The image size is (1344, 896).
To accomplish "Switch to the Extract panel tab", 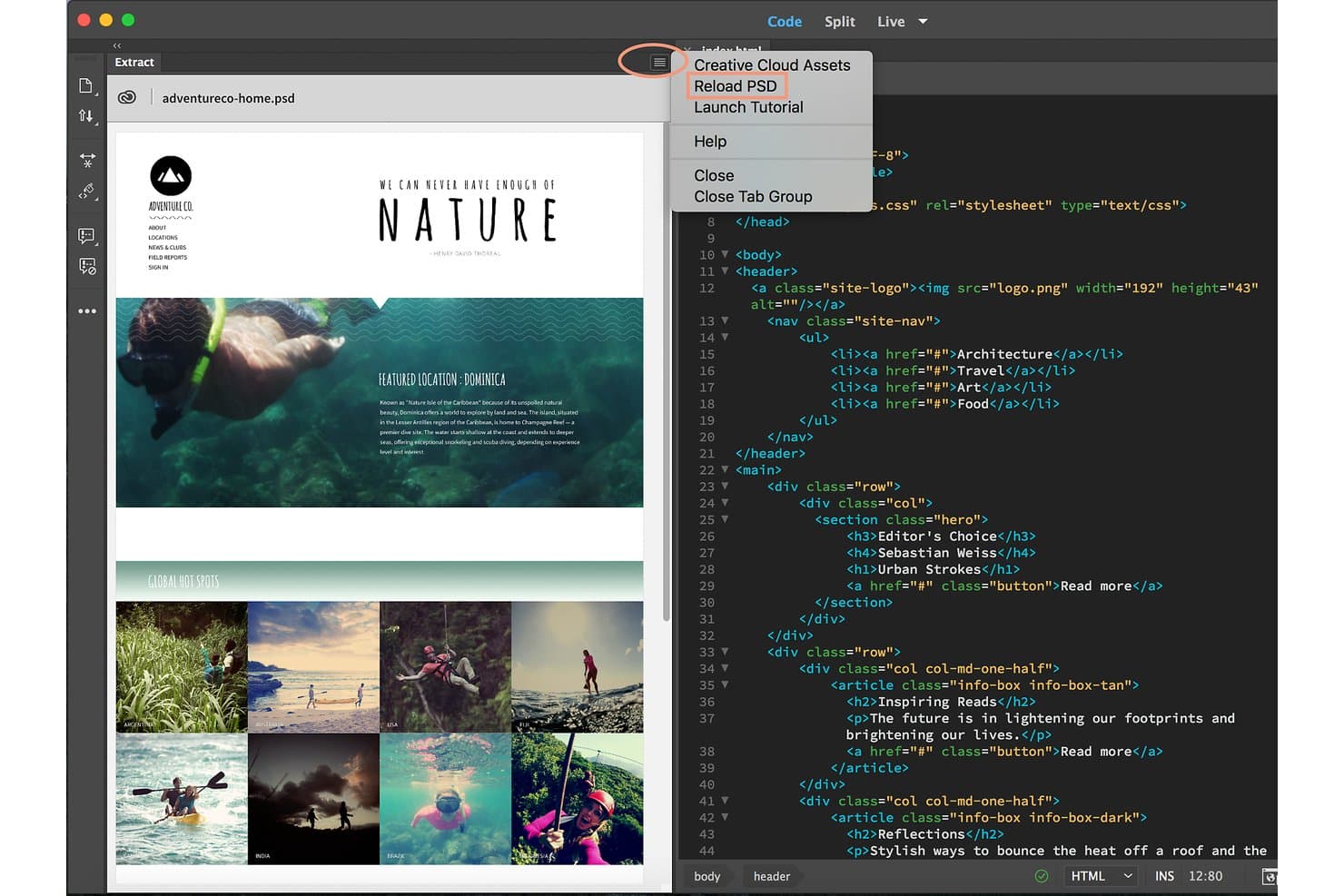I will (x=134, y=62).
